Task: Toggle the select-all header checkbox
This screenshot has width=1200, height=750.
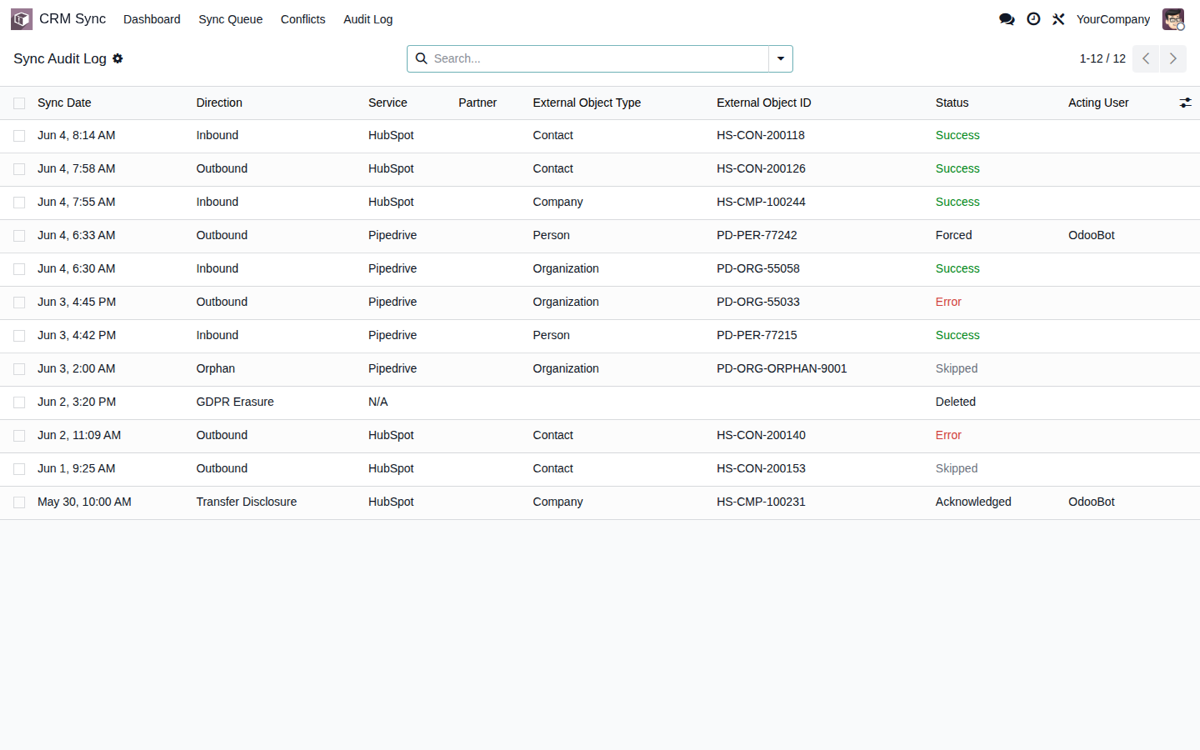Action: point(19,103)
